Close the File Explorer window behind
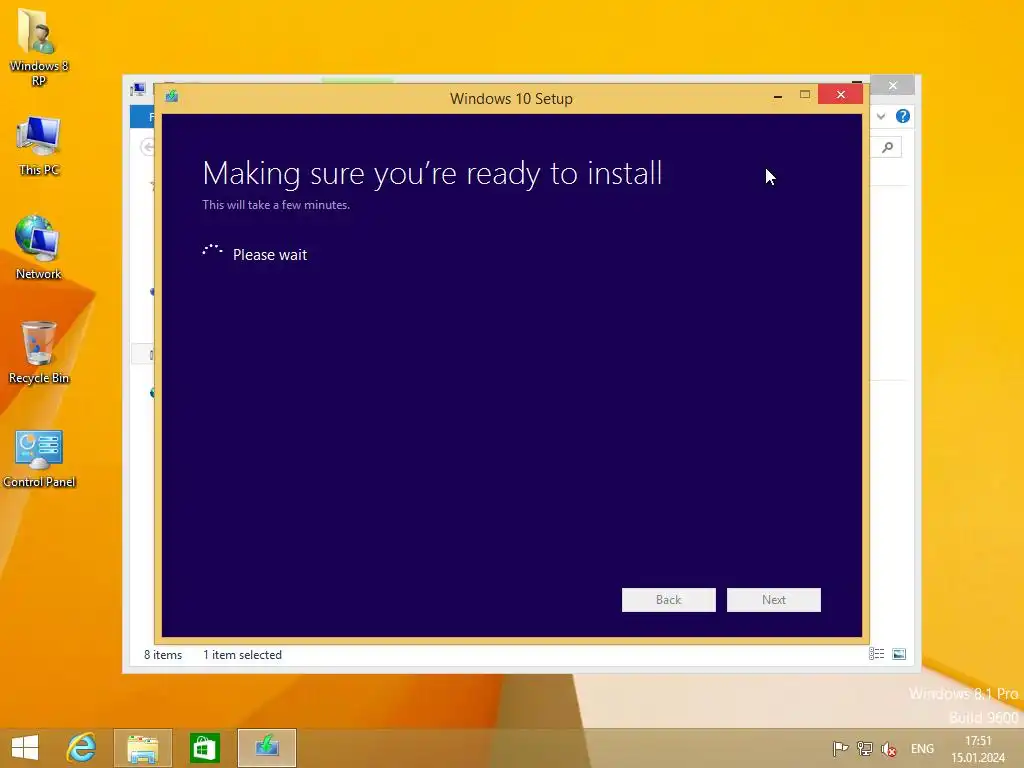 (x=893, y=86)
